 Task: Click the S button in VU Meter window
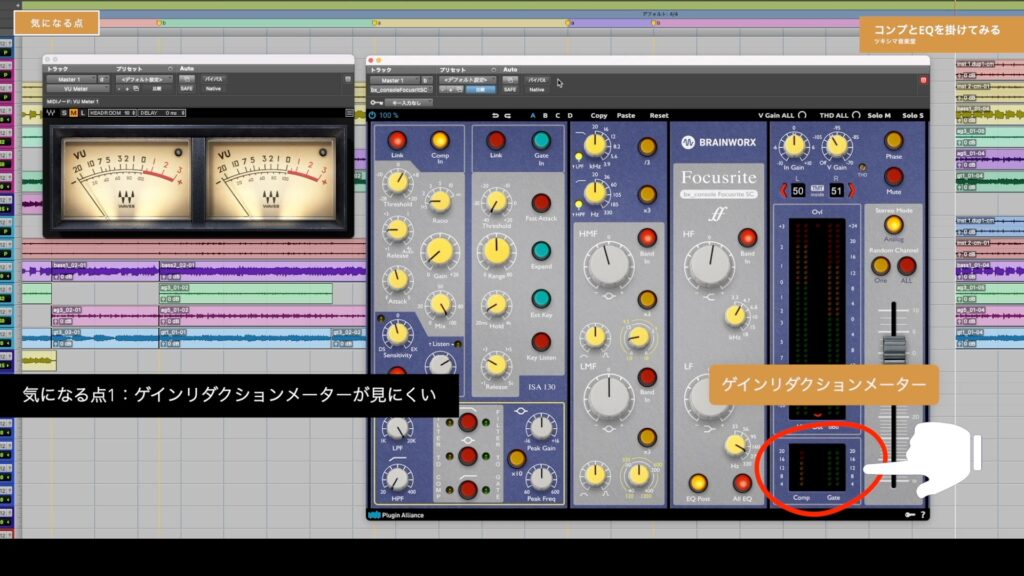pyautogui.click(x=64, y=113)
